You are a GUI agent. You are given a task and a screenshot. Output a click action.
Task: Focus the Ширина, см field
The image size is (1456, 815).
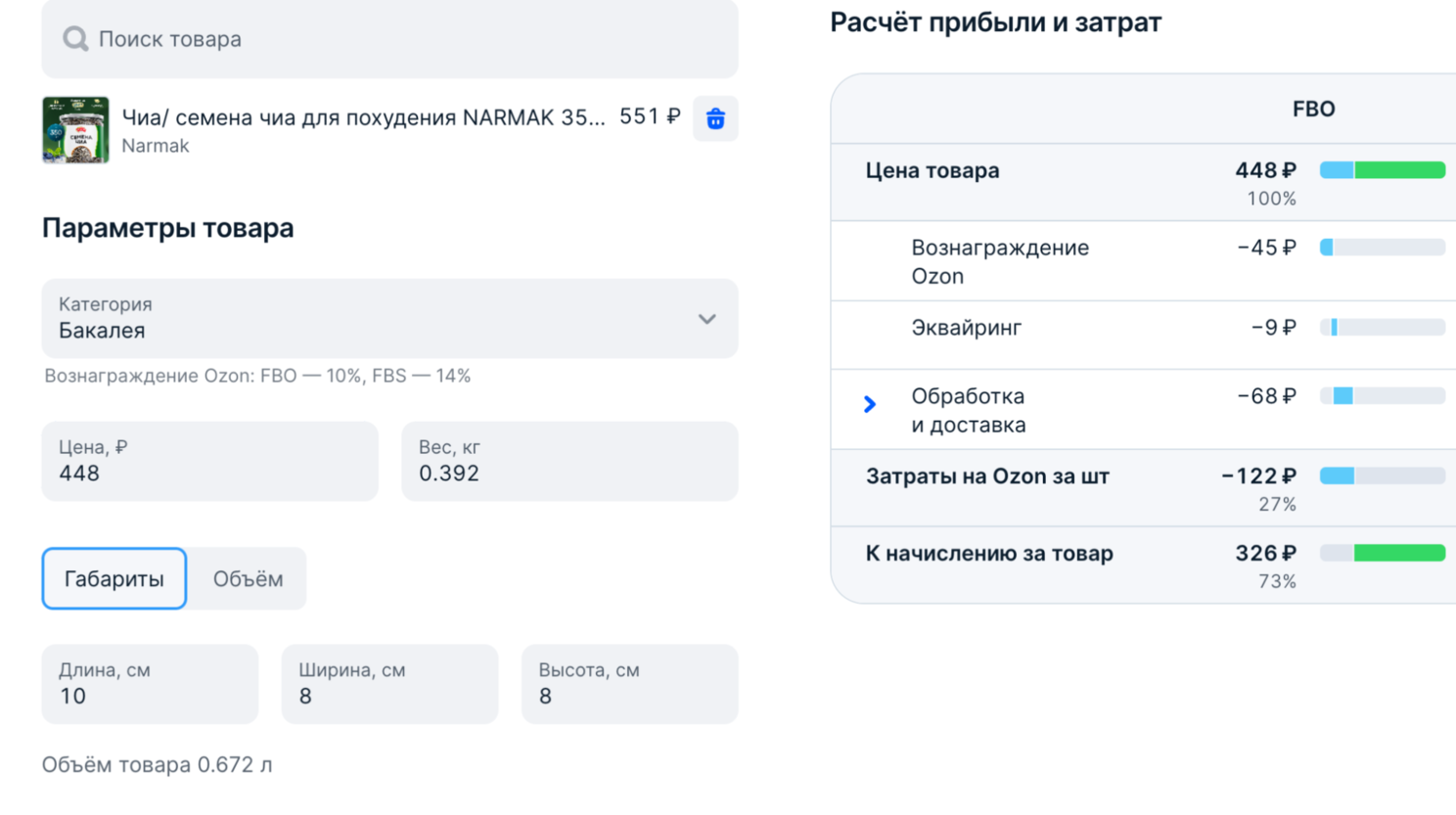pos(389,685)
